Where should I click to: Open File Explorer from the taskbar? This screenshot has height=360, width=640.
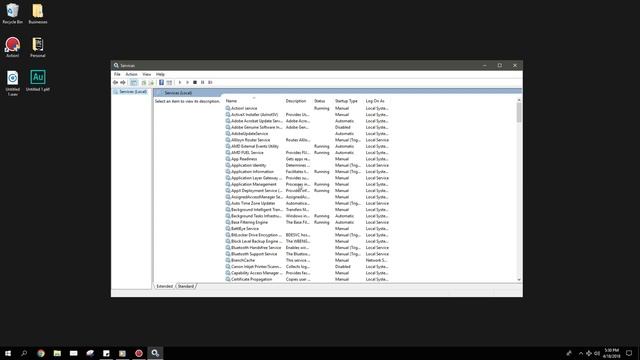coord(57,353)
